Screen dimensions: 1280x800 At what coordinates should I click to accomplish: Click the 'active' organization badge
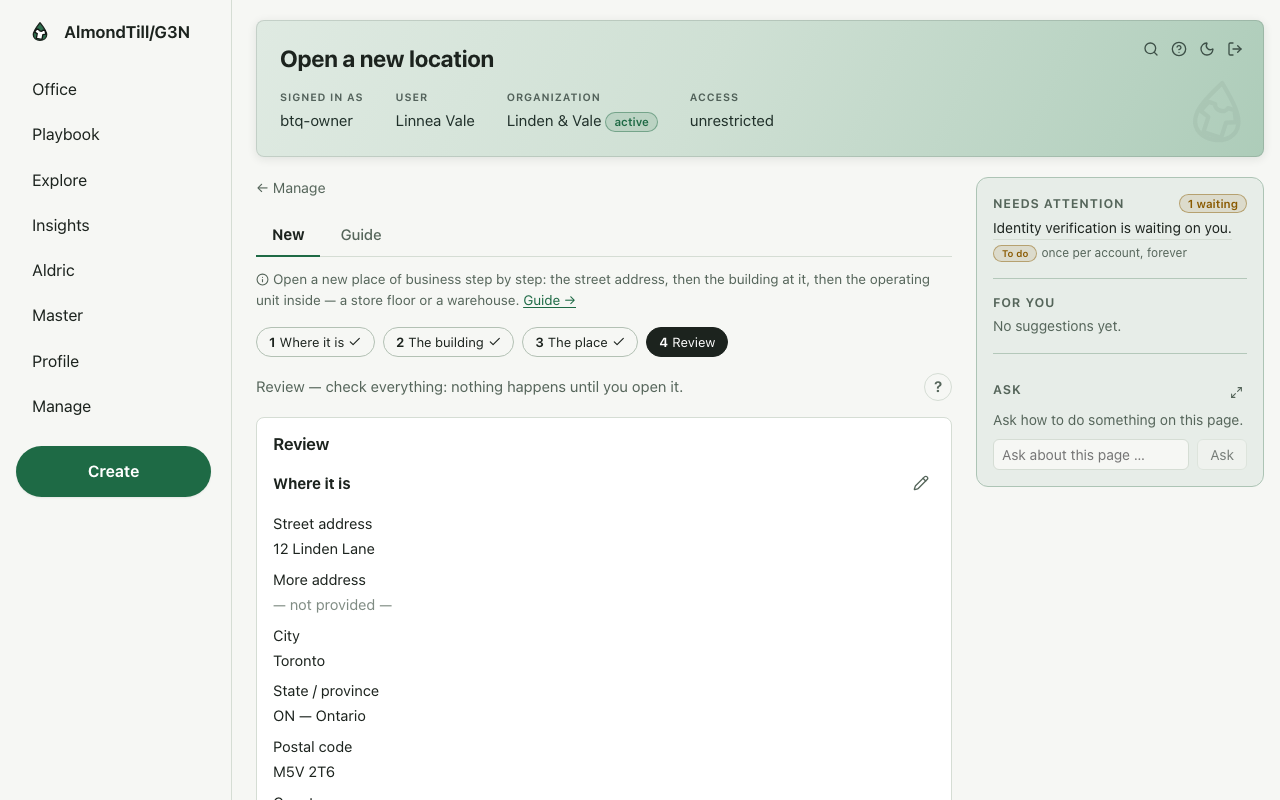pyautogui.click(x=631, y=122)
